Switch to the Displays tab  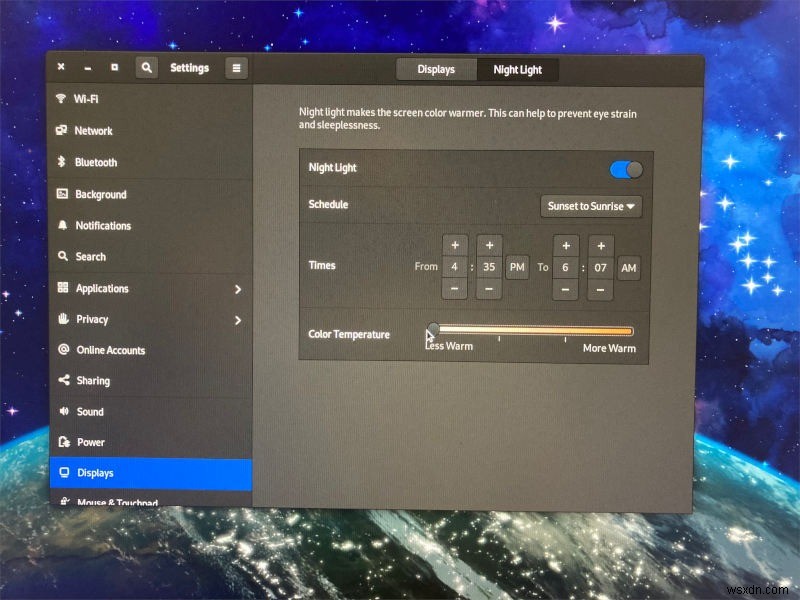437,69
